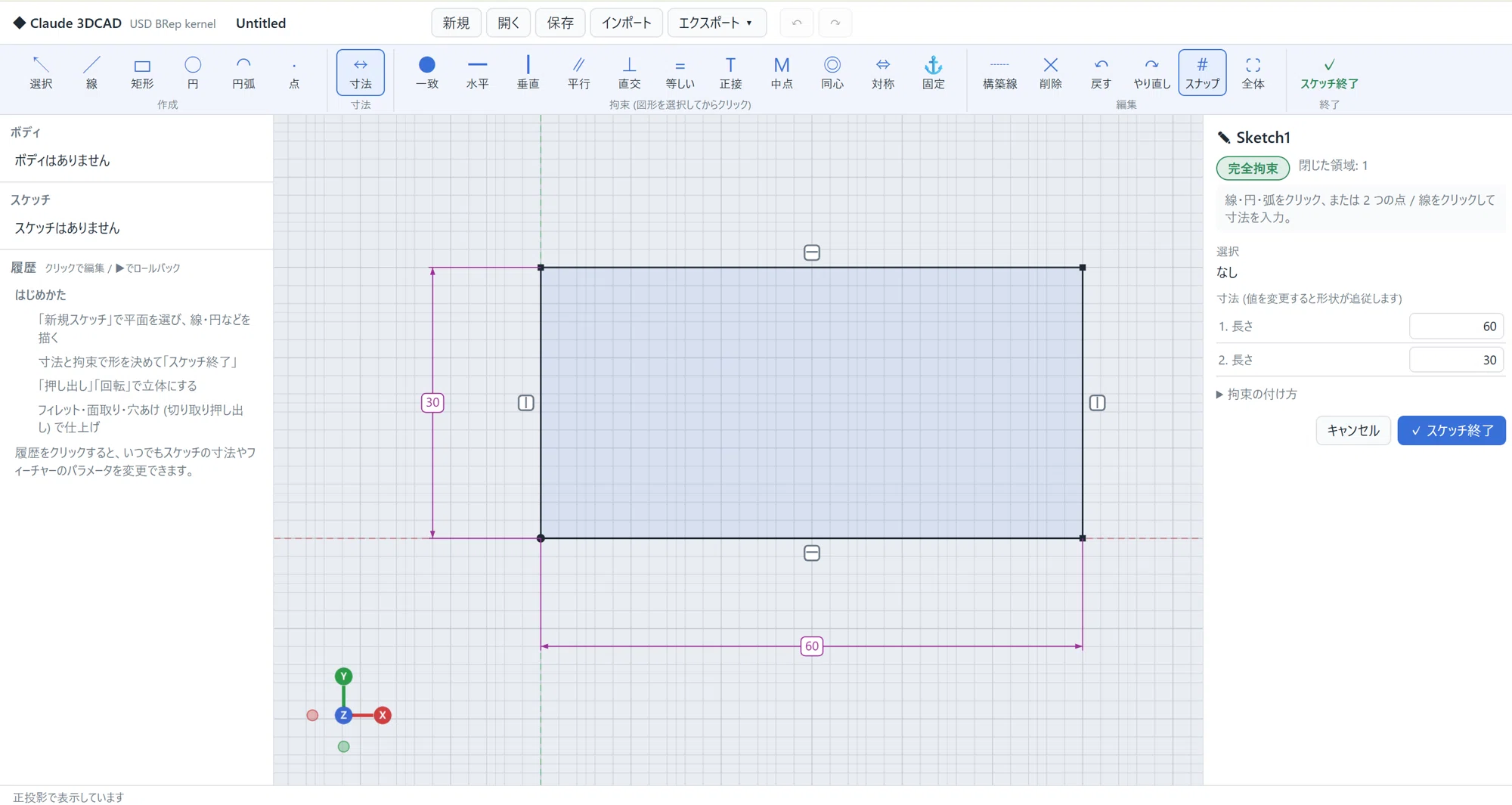Open the エクスポート export dropdown

click(716, 23)
